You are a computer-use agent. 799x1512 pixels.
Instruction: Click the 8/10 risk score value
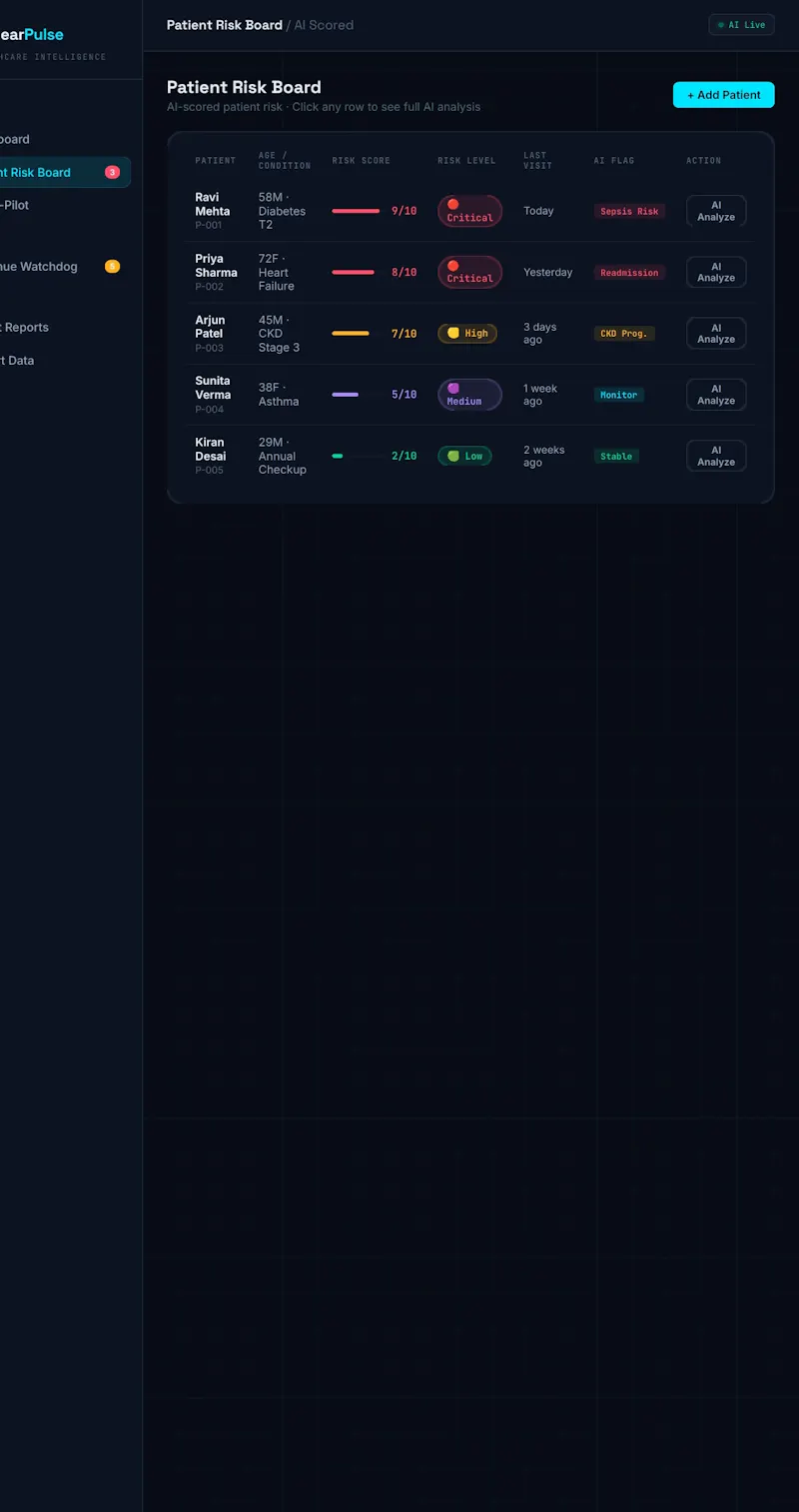[x=403, y=272]
